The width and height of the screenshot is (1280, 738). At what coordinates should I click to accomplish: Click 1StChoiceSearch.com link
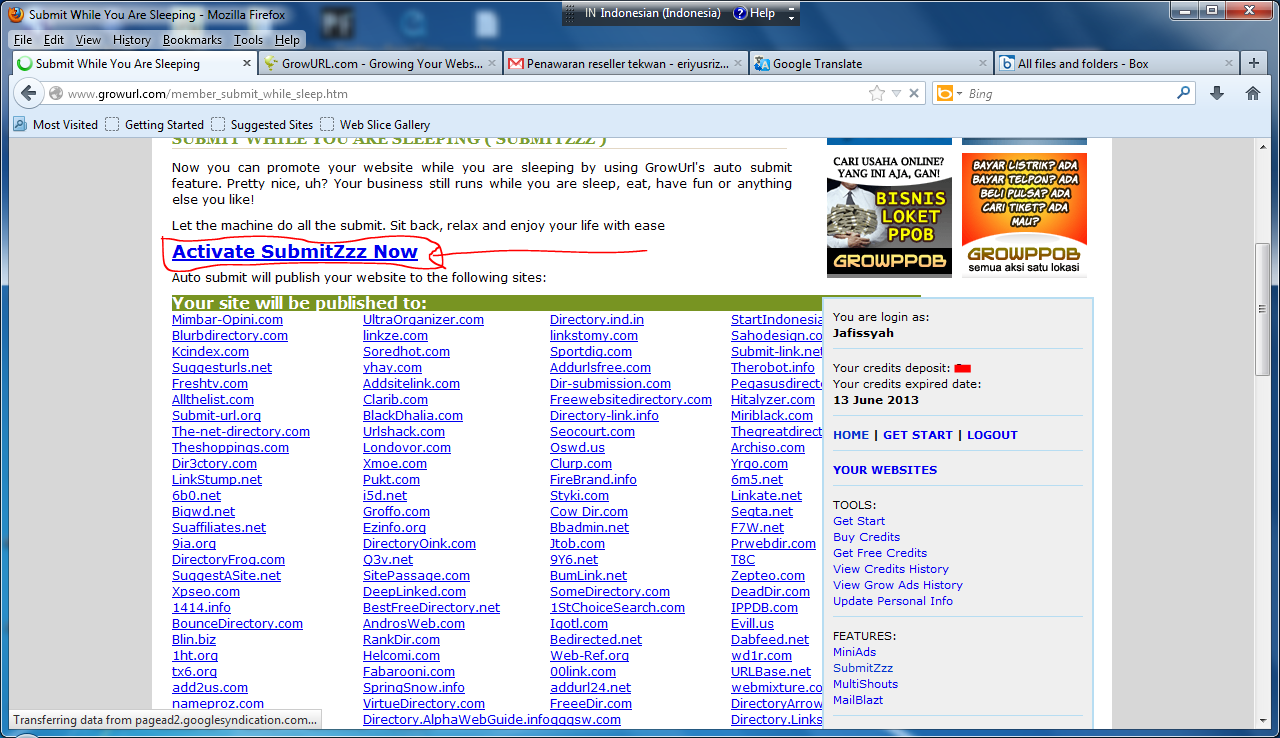pyautogui.click(x=617, y=608)
